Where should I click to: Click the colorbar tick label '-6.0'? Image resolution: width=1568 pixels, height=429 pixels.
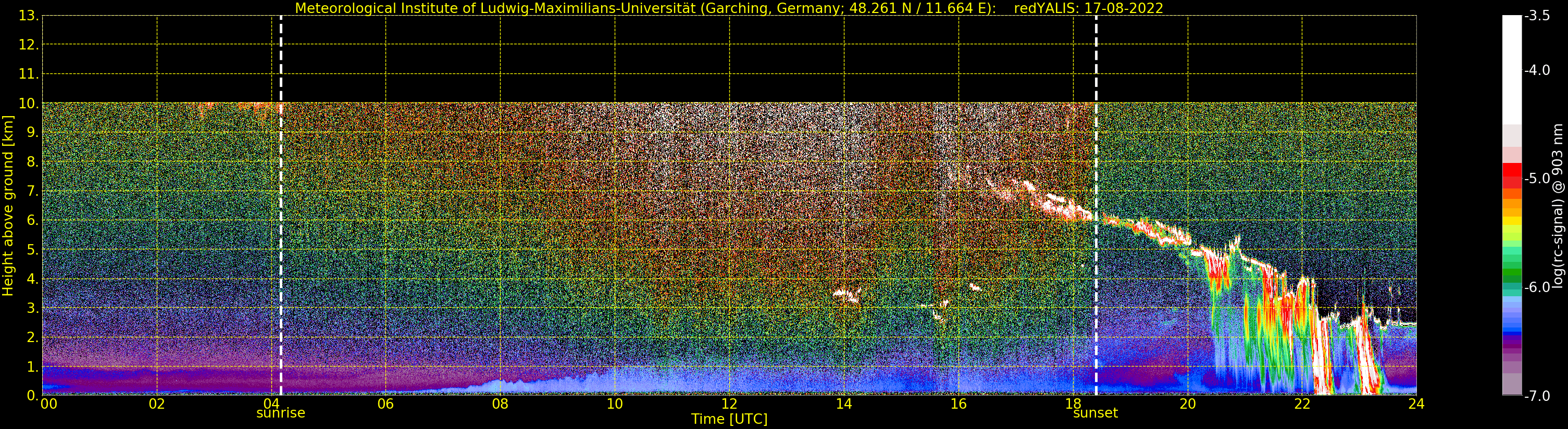point(1537,287)
